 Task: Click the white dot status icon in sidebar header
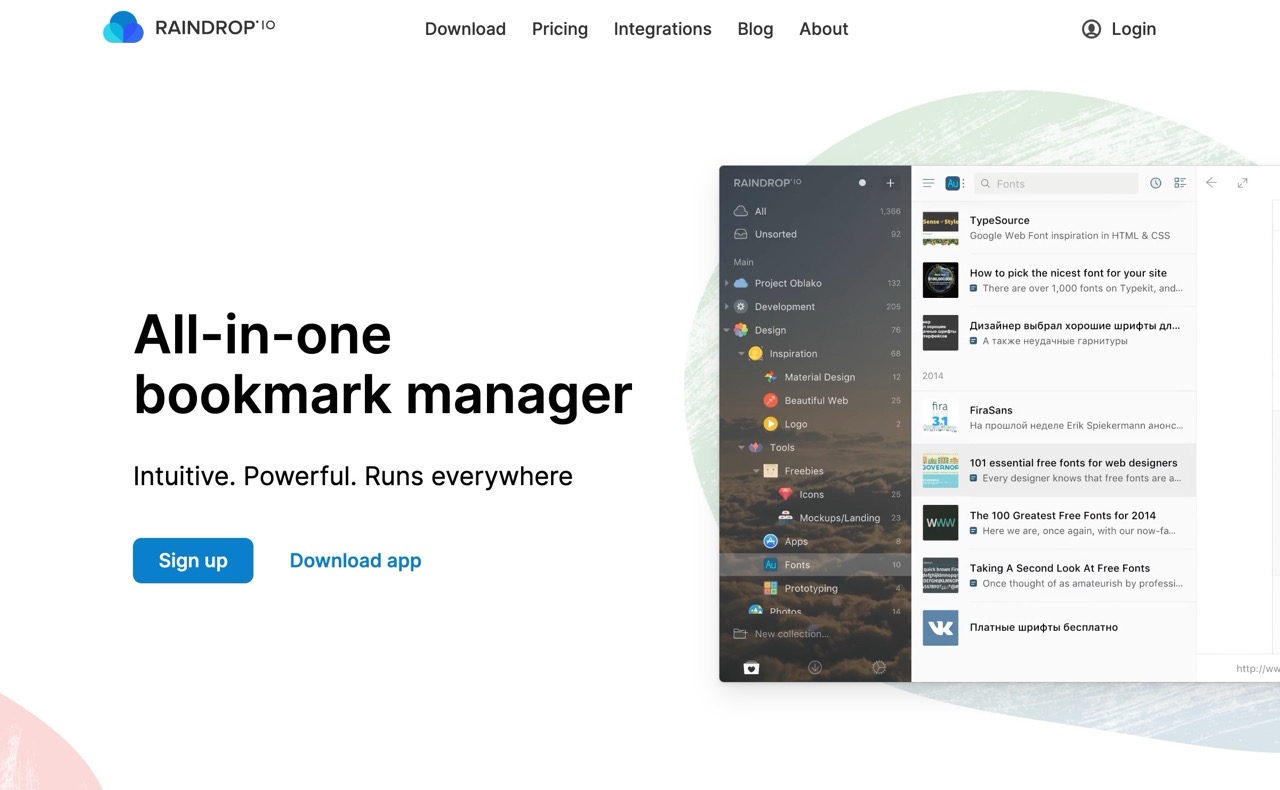862,183
